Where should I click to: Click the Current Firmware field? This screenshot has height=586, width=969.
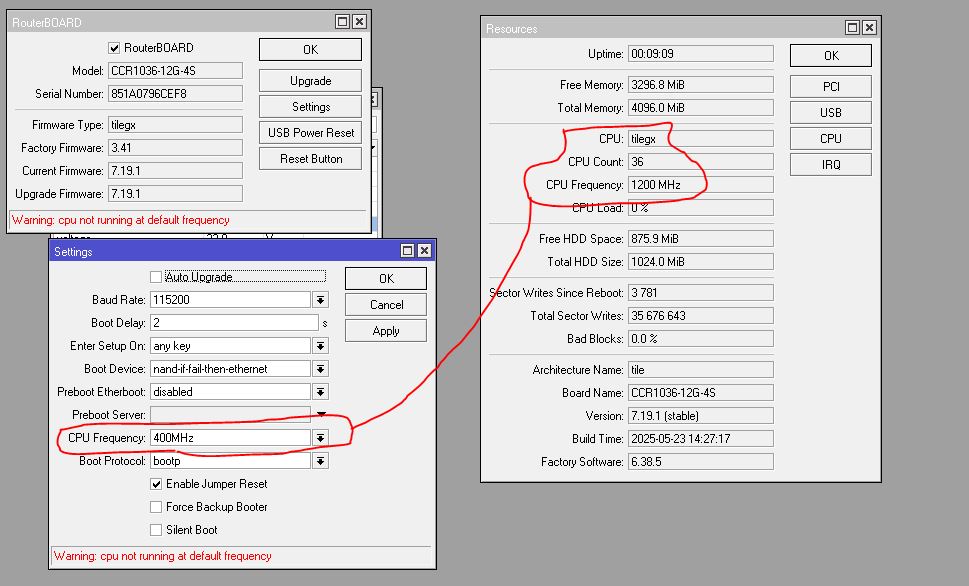pos(176,171)
